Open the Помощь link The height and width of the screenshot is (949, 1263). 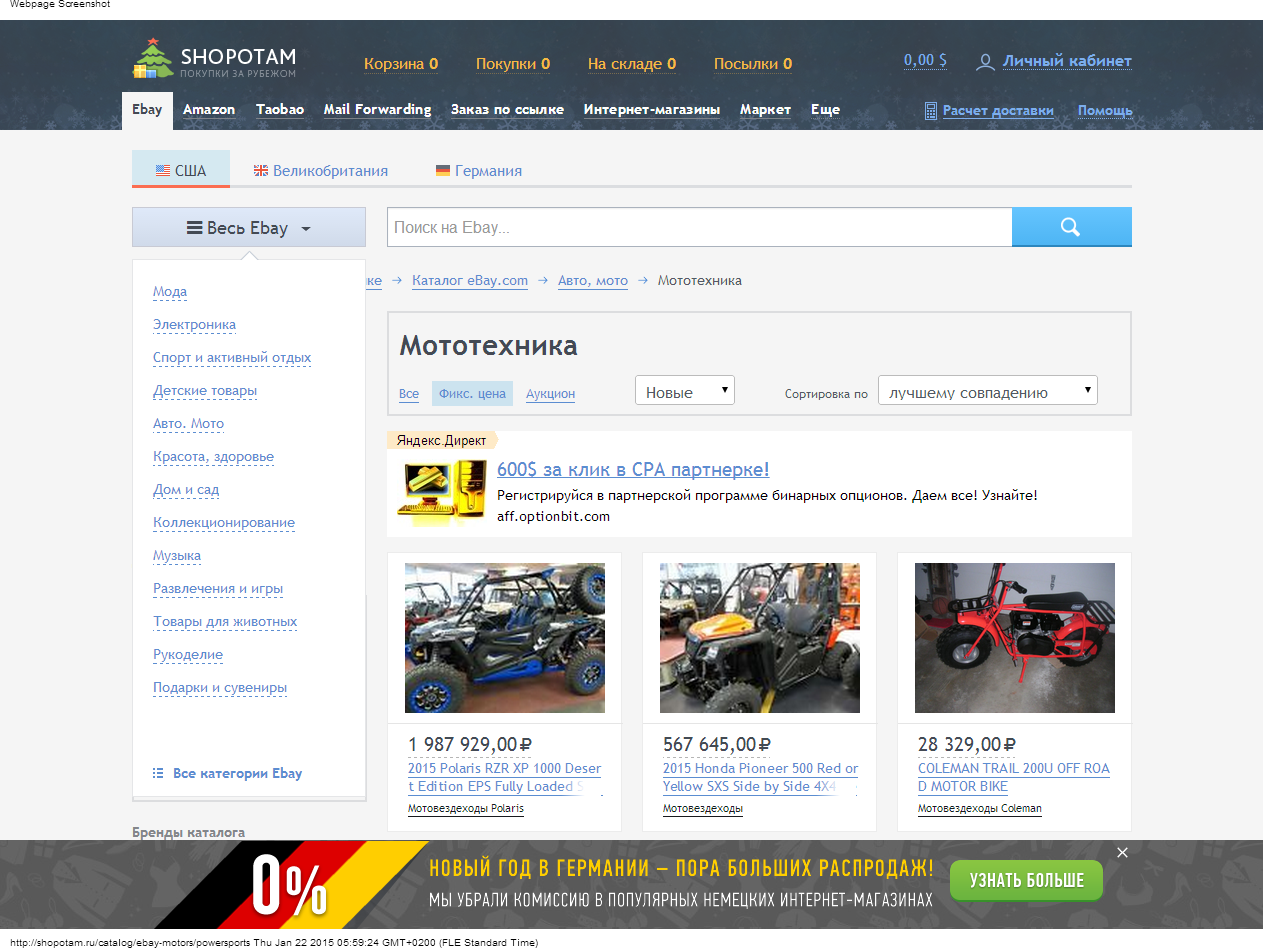[x=1105, y=111]
